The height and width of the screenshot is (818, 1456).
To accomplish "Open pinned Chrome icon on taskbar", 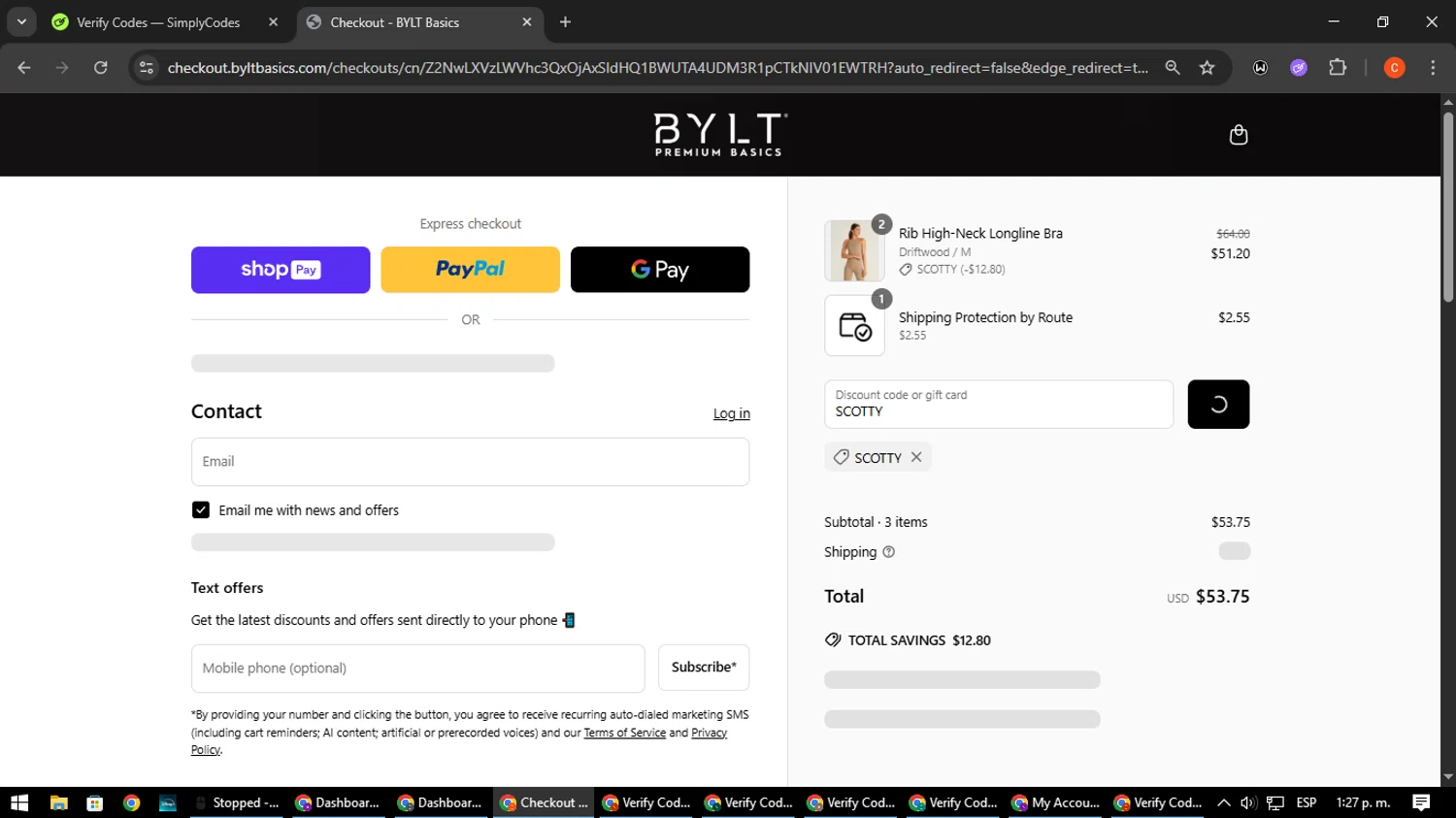I will point(131,802).
